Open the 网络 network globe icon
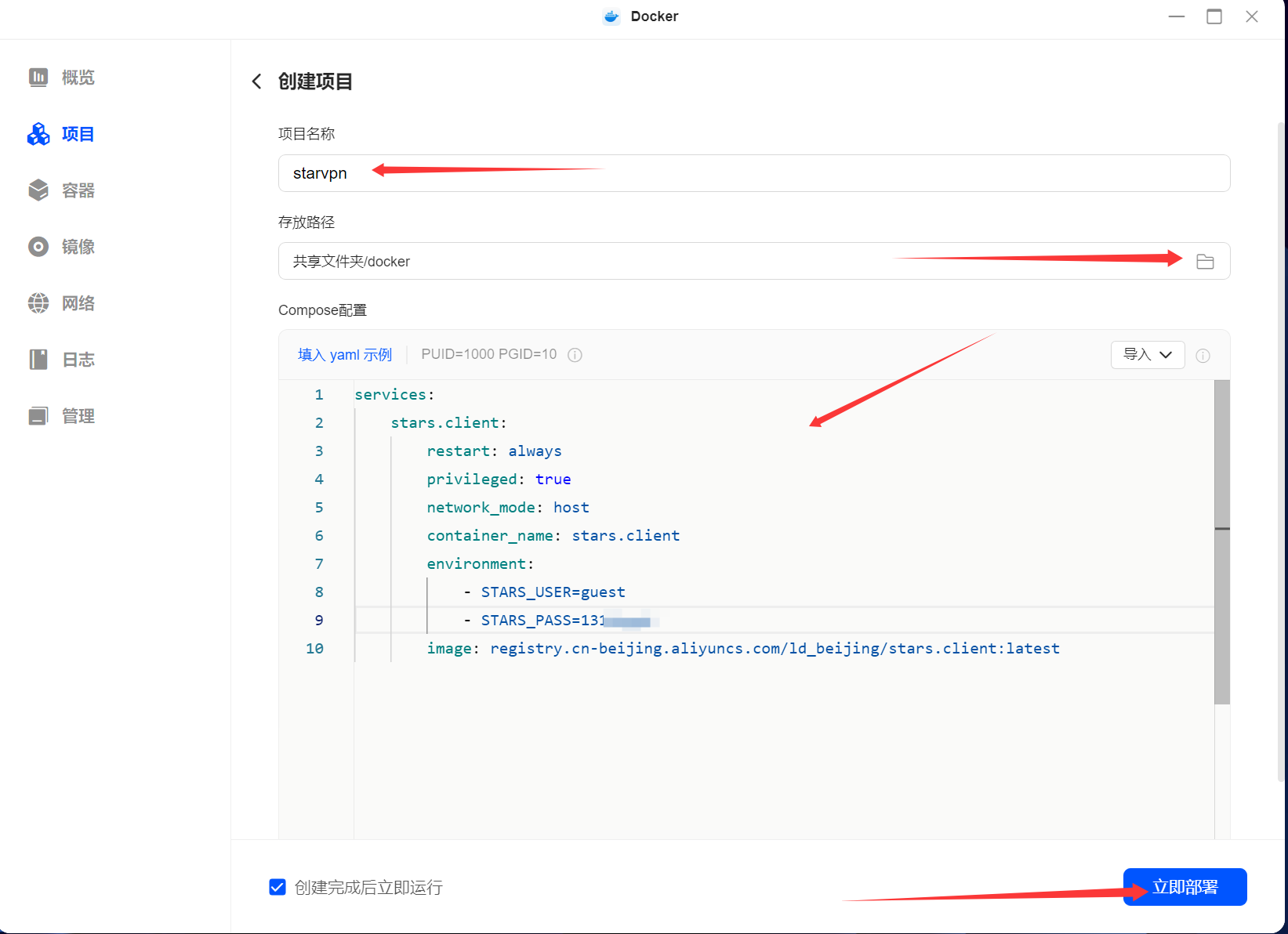Image resolution: width=1288 pixels, height=934 pixels. coord(38,303)
